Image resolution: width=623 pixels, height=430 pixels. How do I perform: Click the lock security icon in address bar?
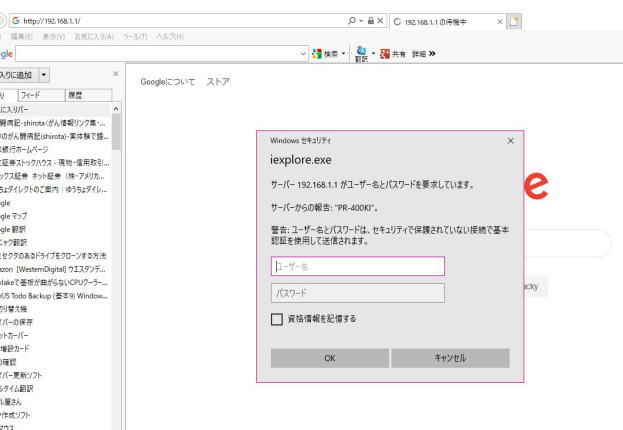tap(371, 21)
